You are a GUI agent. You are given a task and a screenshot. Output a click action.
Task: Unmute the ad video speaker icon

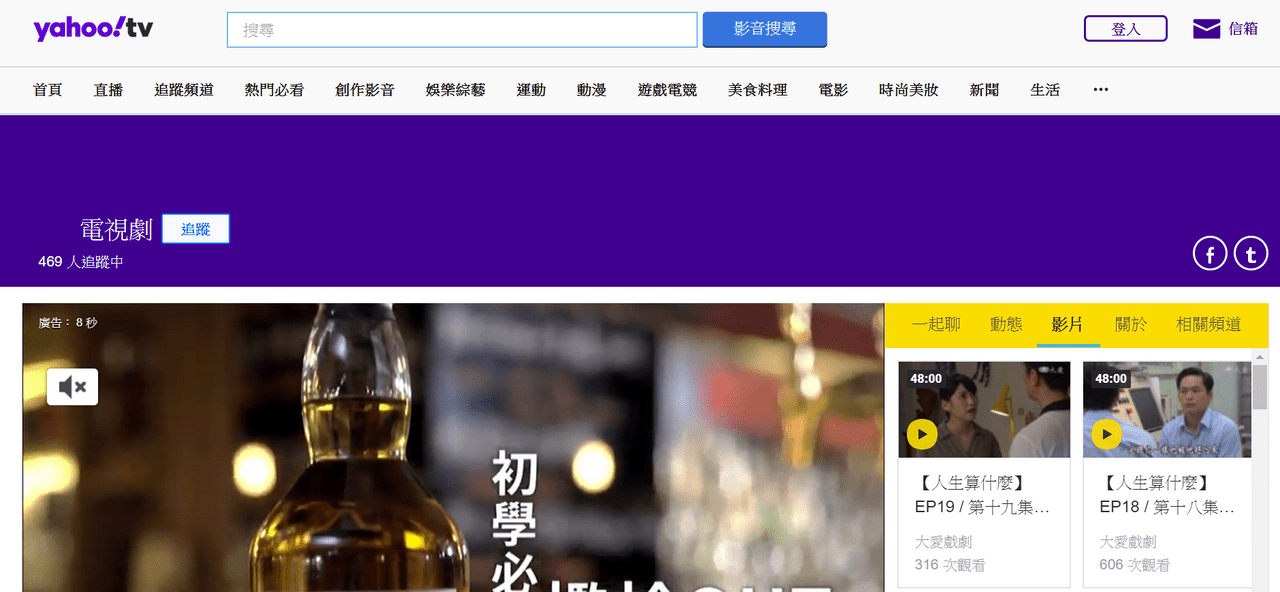(72, 387)
